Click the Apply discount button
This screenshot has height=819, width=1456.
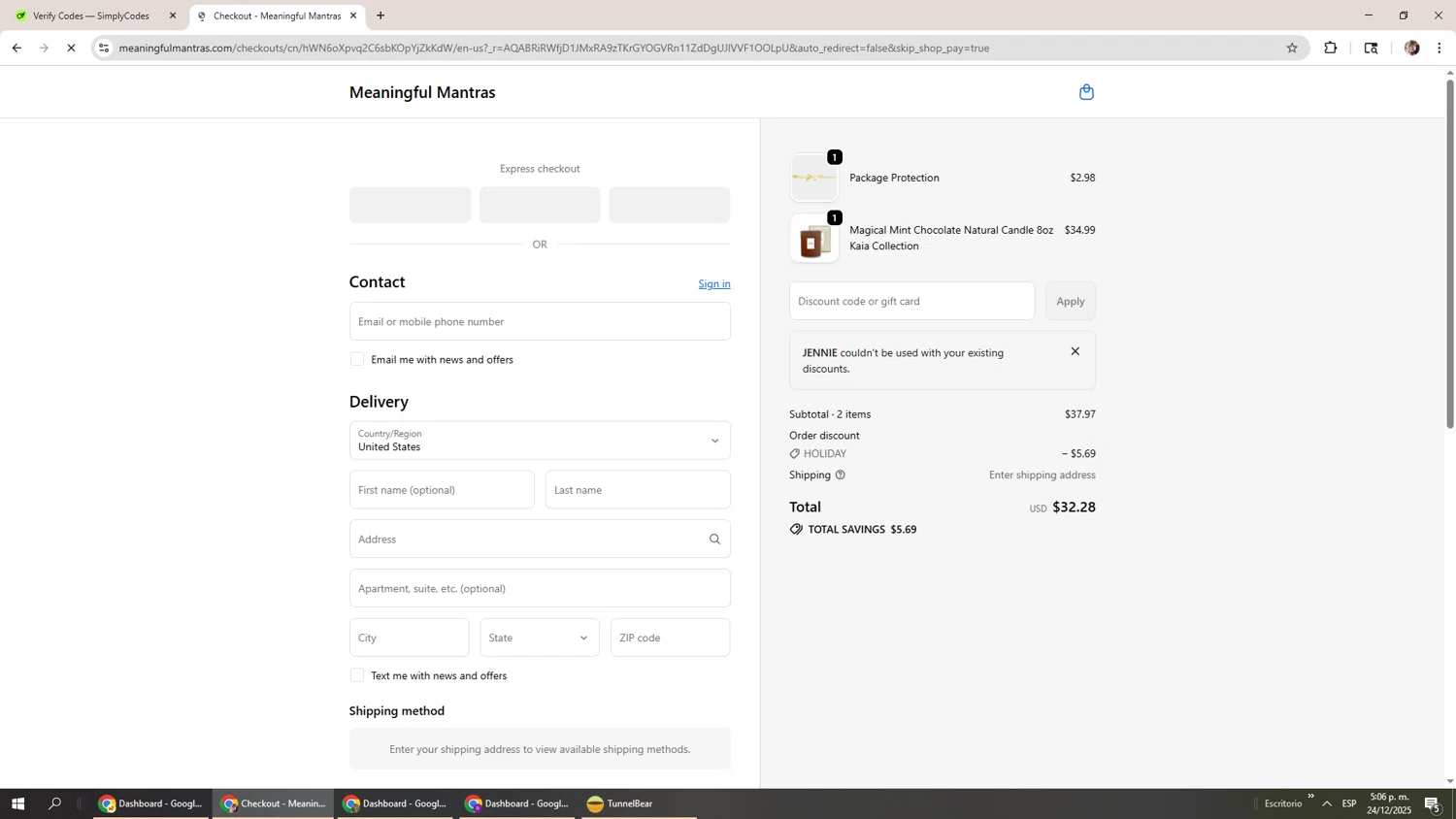pyautogui.click(x=1071, y=301)
